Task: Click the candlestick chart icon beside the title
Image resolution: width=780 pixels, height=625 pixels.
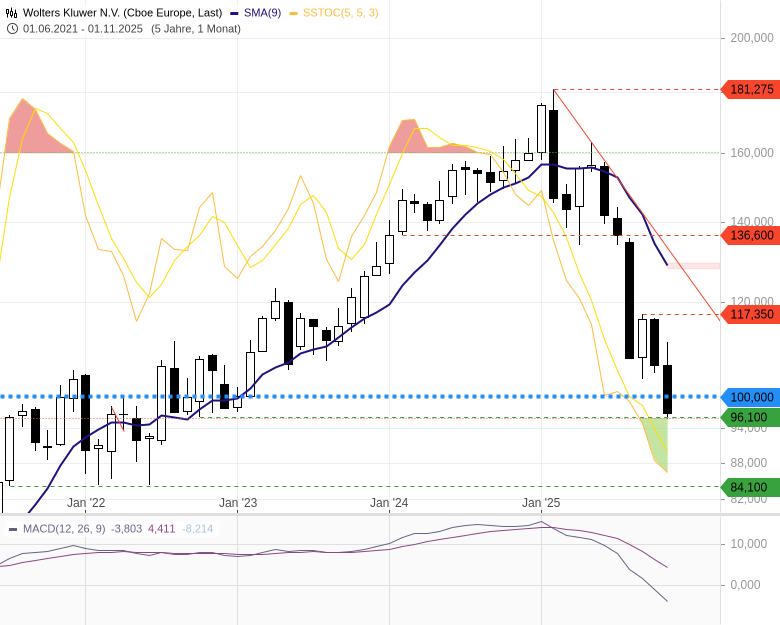Action: point(12,13)
